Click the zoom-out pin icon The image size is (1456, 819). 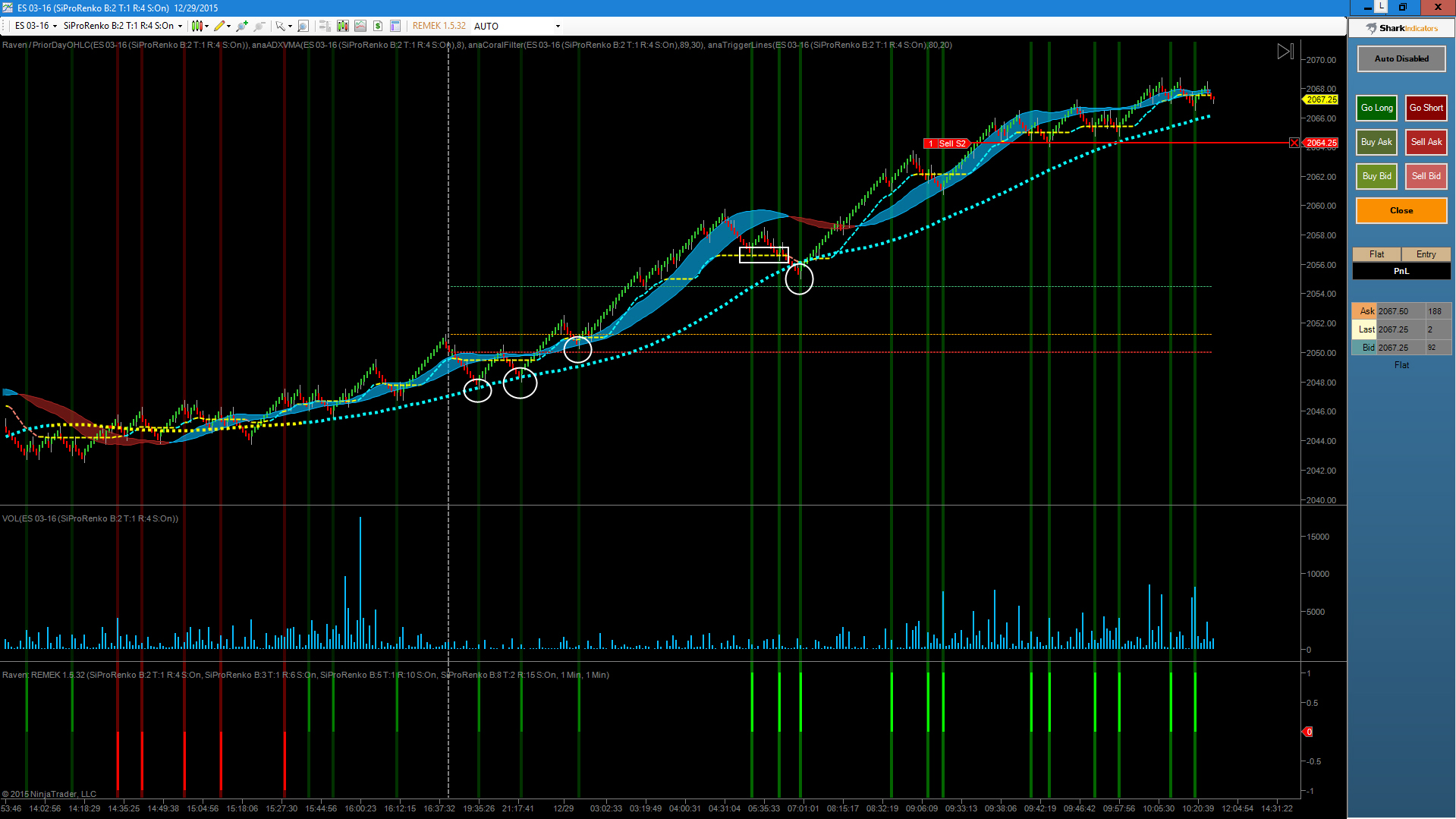click(259, 26)
